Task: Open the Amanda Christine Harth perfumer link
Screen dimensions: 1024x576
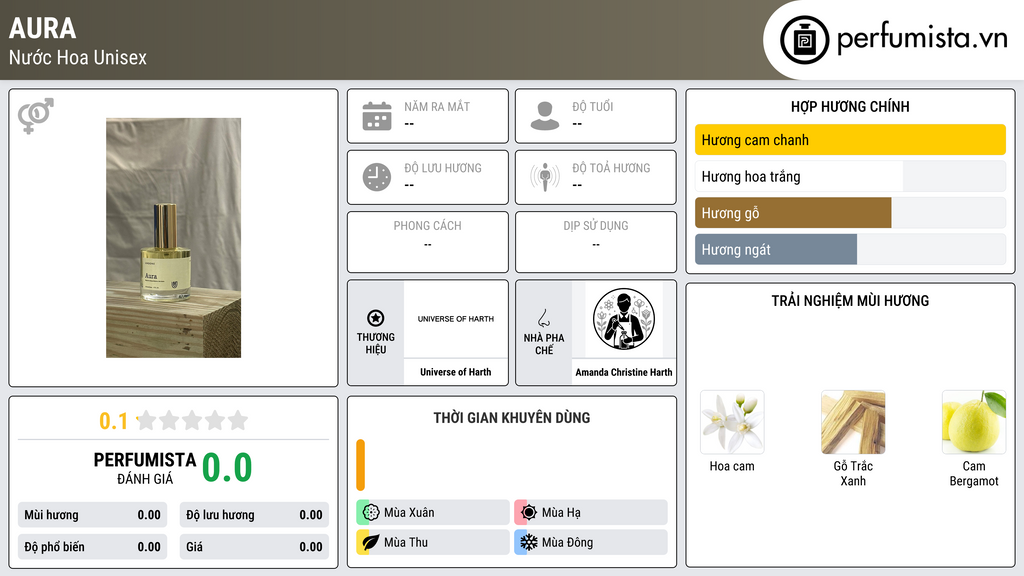Action: tap(624, 372)
